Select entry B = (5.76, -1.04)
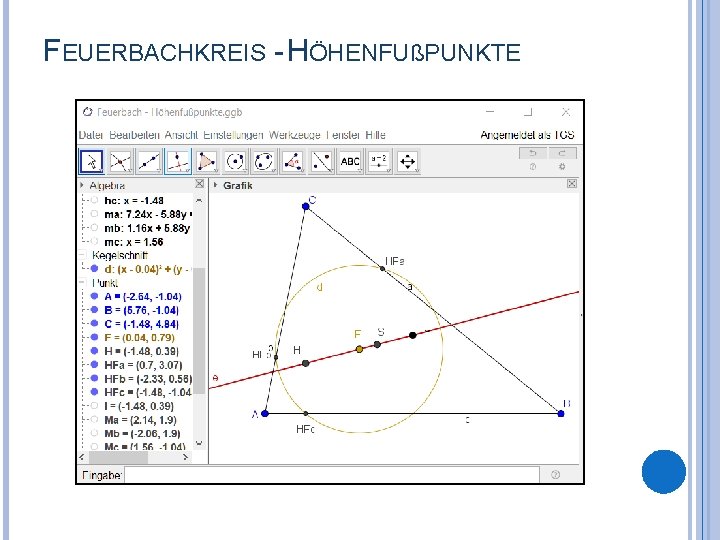 click(141, 310)
